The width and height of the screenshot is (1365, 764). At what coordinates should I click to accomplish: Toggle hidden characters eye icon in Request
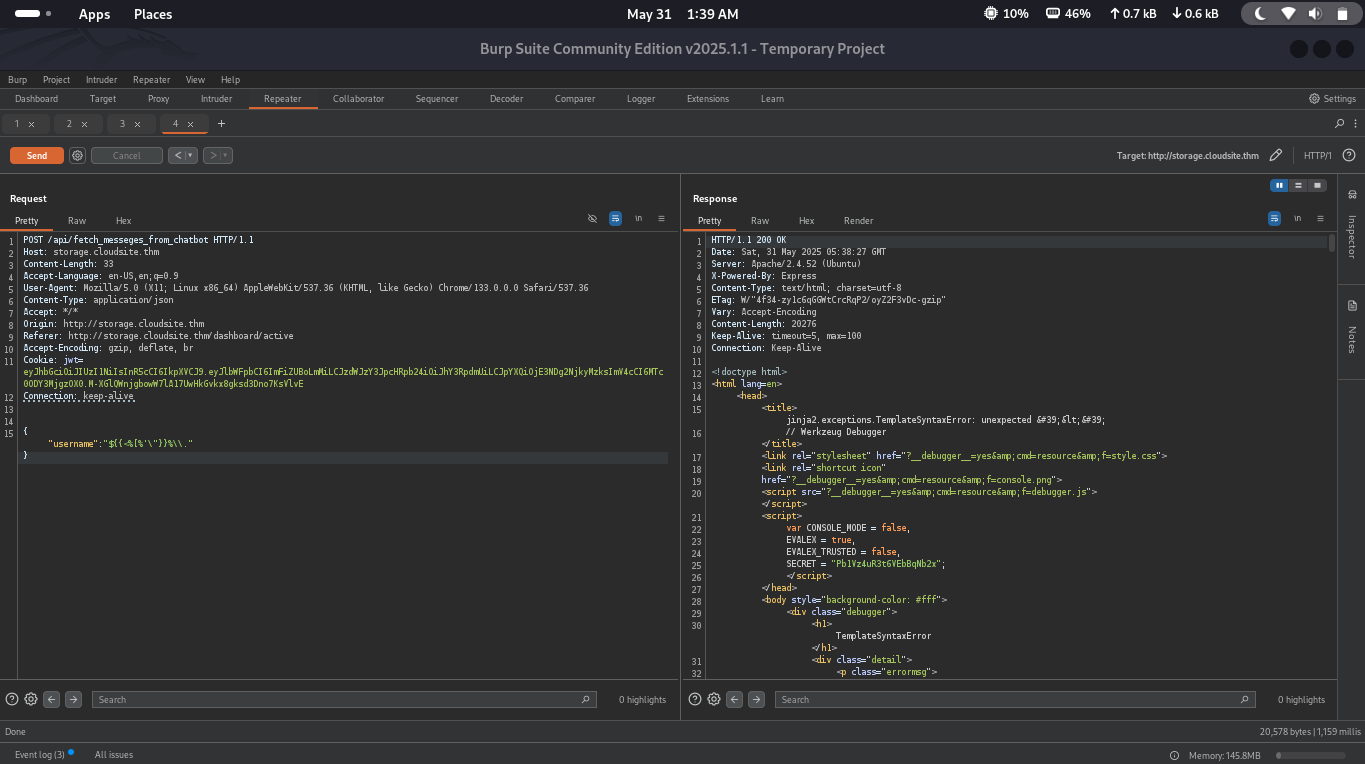[x=592, y=218]
